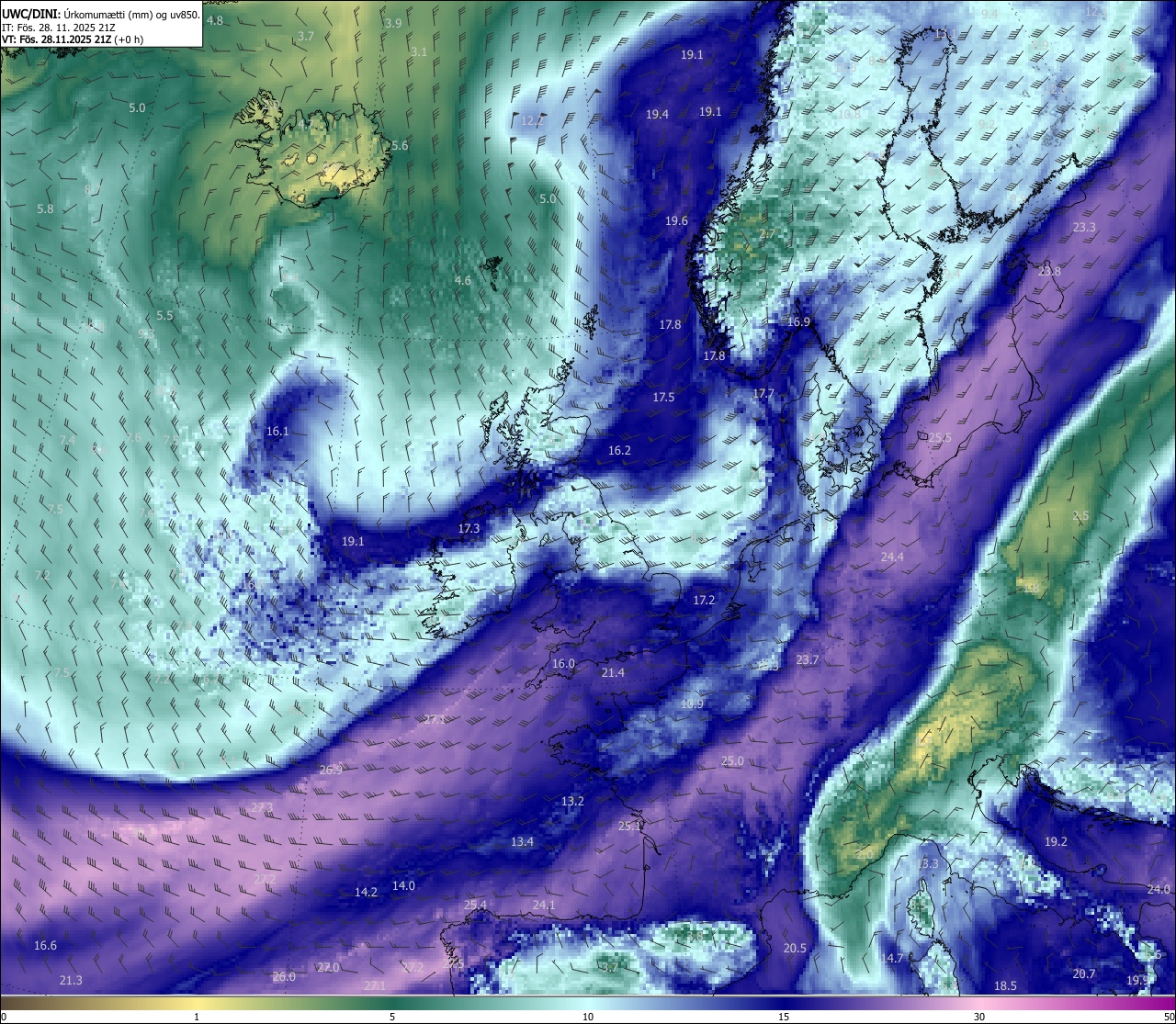Click the 14.0 value label
Viewport: 1176px width, 1024px height.
pyautogui.click(x=403, y=886)
